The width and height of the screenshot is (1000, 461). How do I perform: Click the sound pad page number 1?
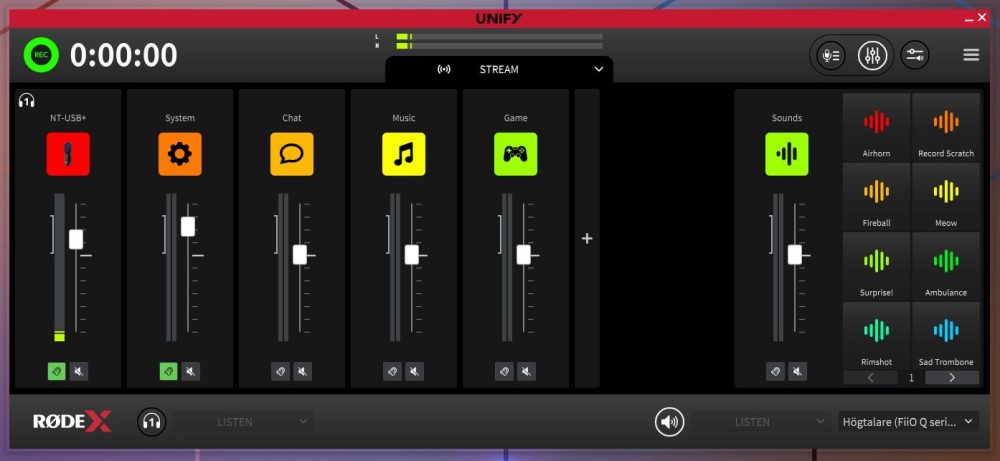[x=911, y=377]
